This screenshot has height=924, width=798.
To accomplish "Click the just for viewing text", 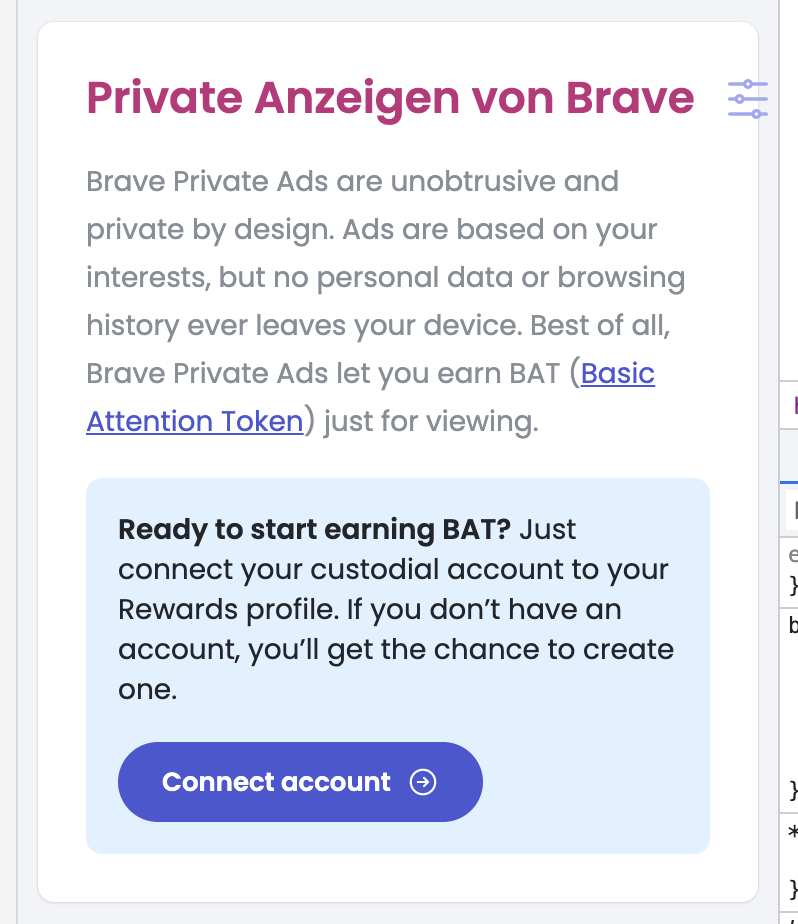I will coord(431,421).
